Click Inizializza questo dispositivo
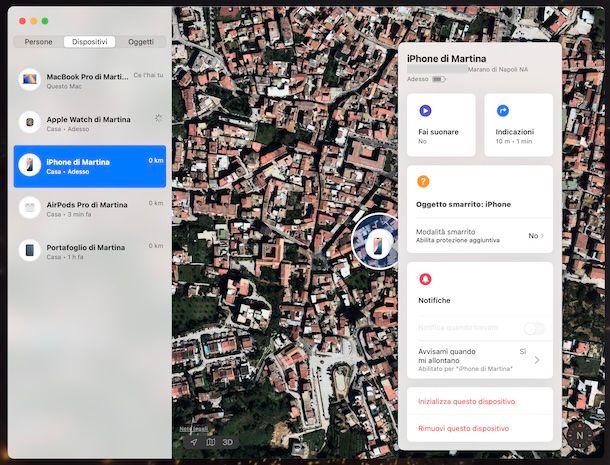 point(466,401)
